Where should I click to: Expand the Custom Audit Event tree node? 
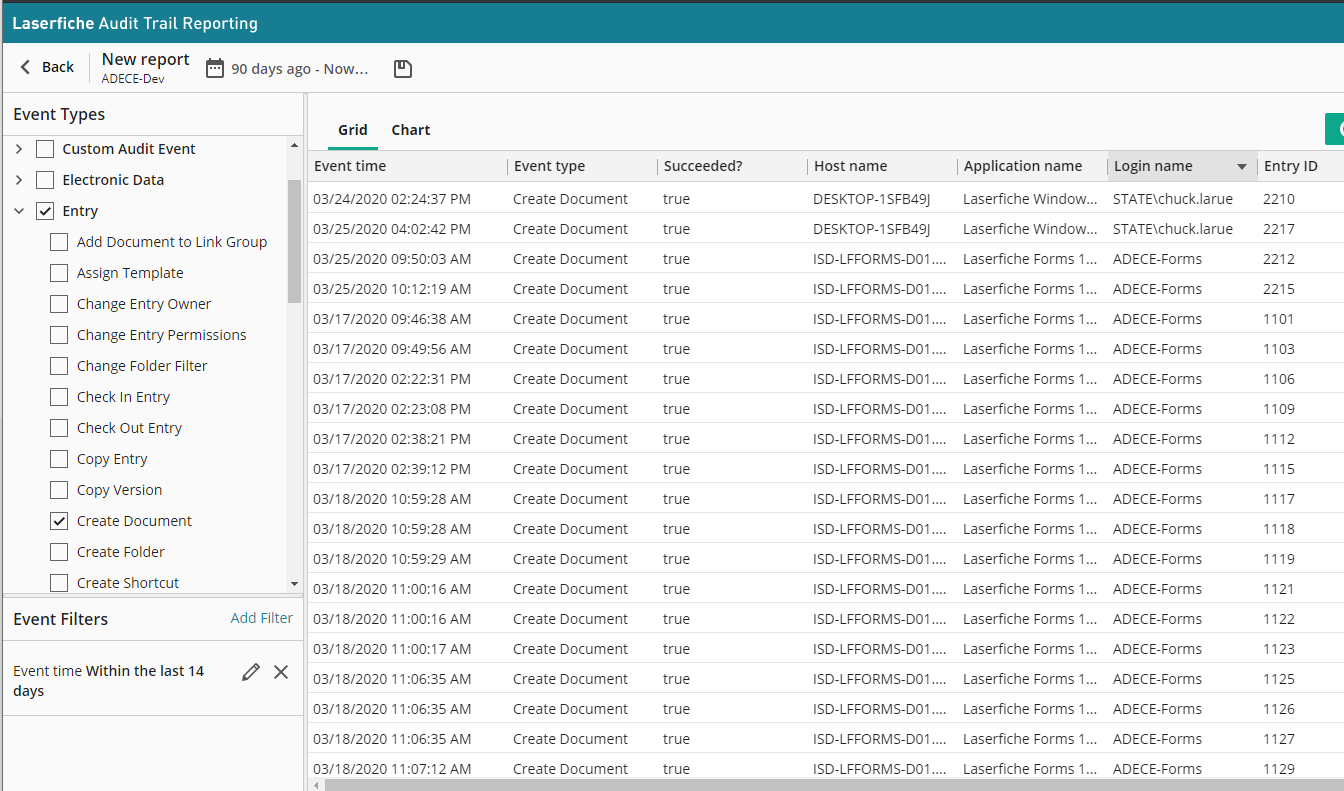19,149
